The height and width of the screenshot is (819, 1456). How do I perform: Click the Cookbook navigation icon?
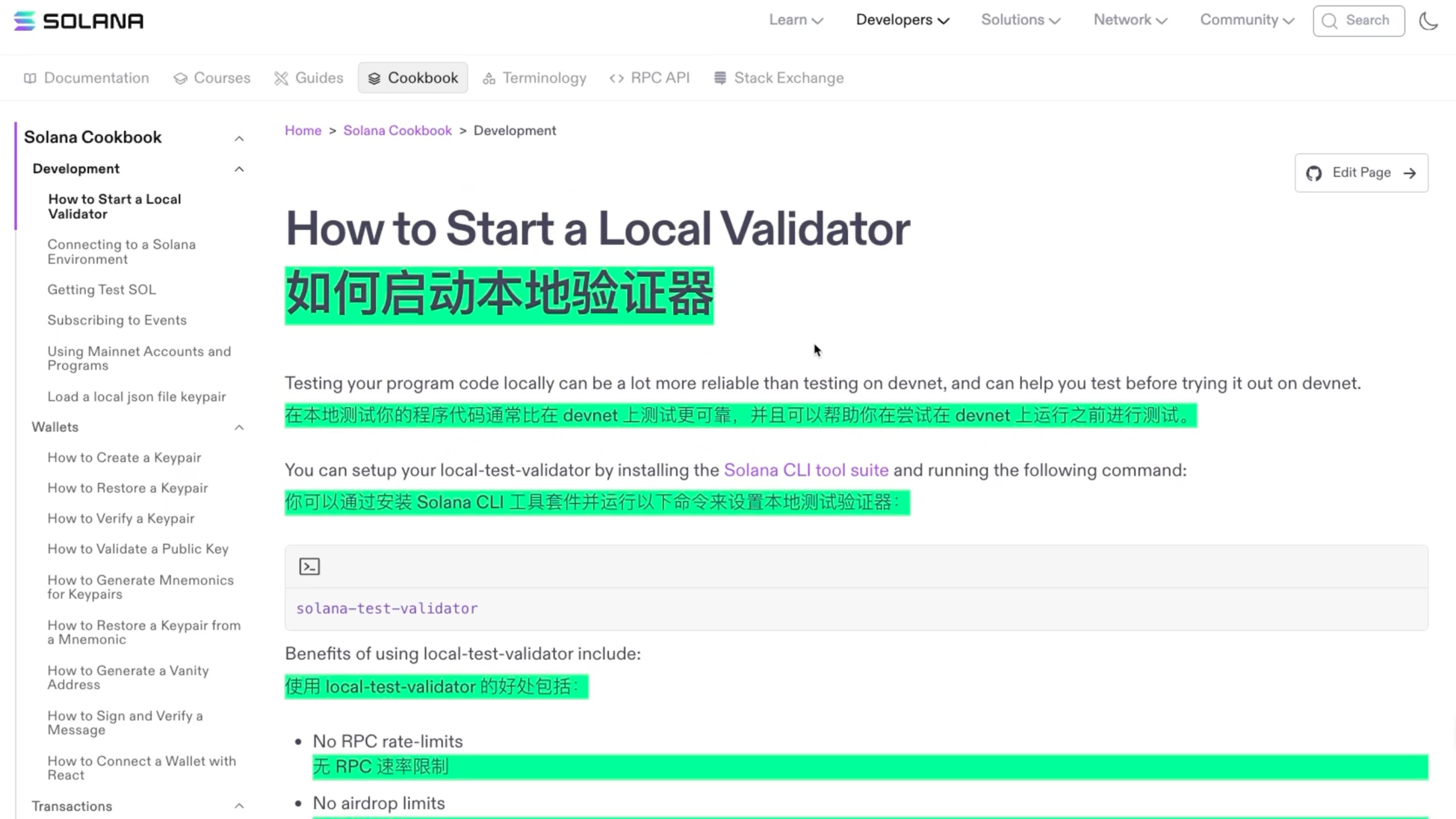[375, 78]
